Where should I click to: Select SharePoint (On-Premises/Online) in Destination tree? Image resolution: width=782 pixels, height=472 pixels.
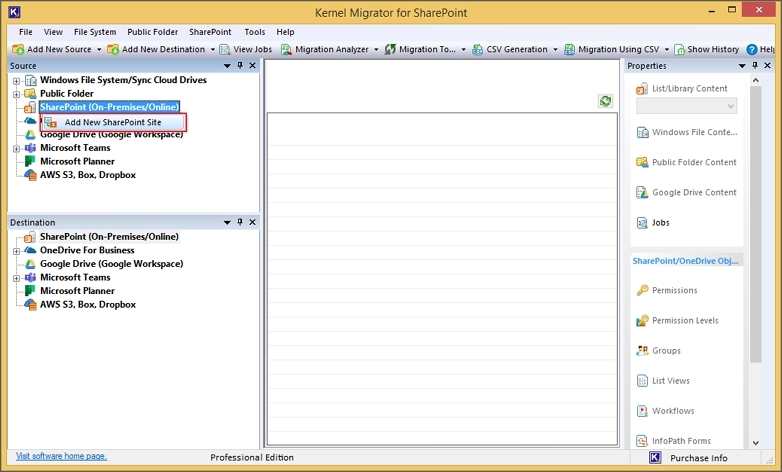click(x=109, y=236)
